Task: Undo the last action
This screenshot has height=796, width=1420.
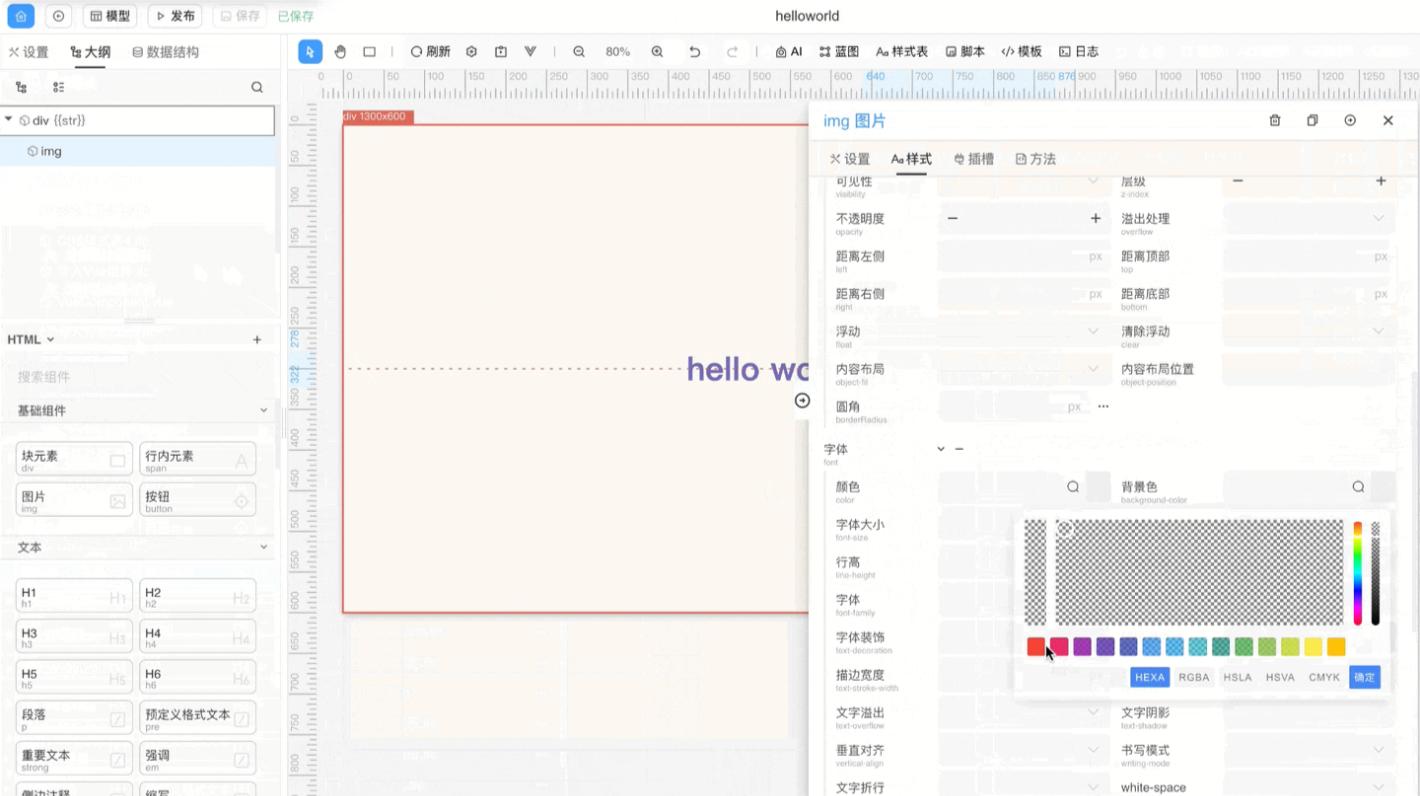Action: click(694, 52)
